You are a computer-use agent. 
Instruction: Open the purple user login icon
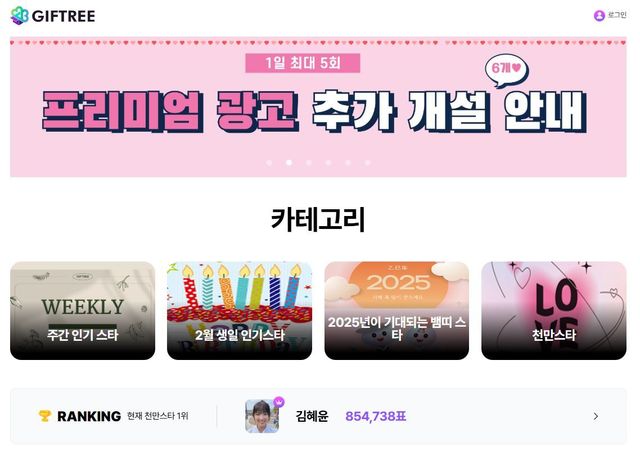(599, 16)
